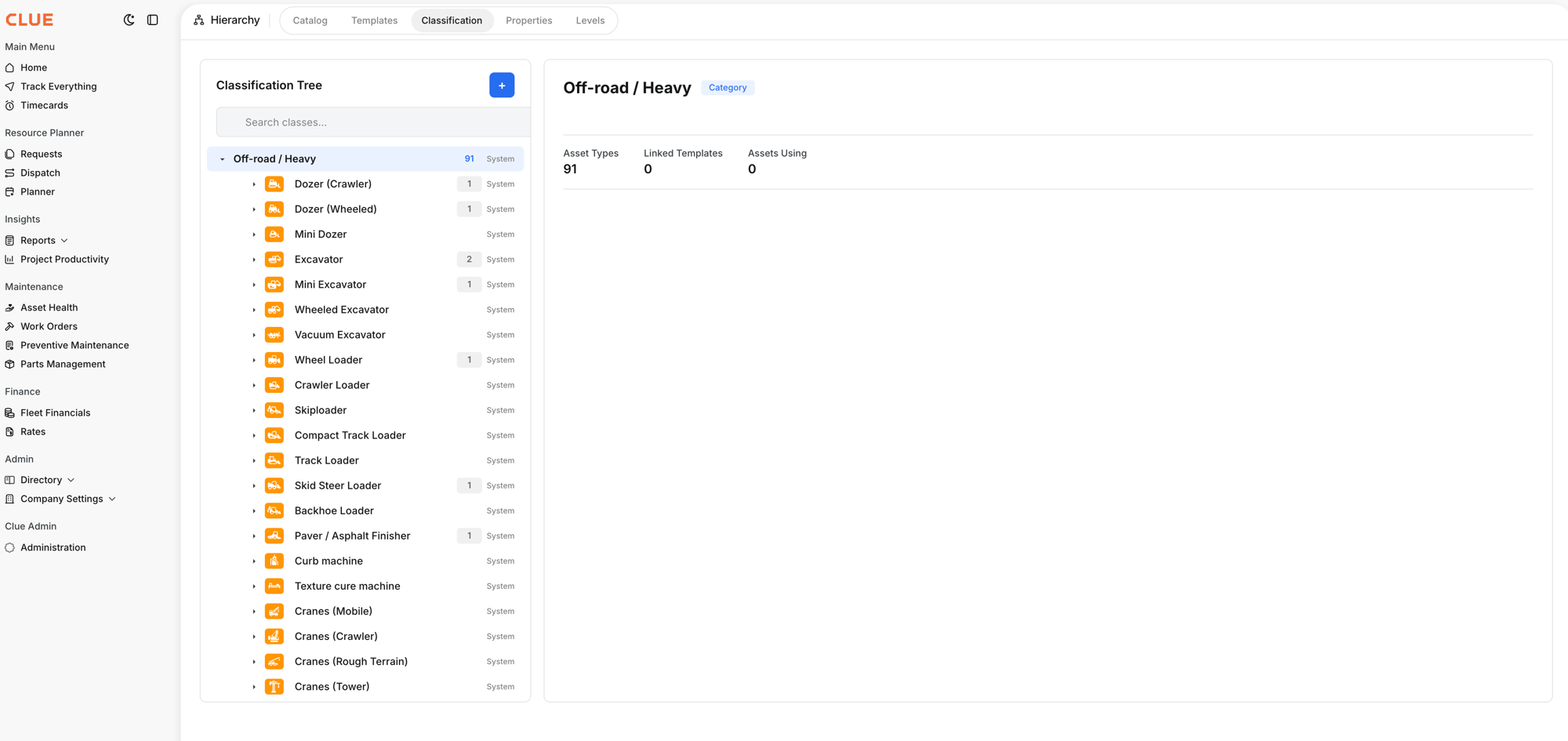
Task: Open Project Productivity insights
Action: pyautogui.click(x=64, y=259)
